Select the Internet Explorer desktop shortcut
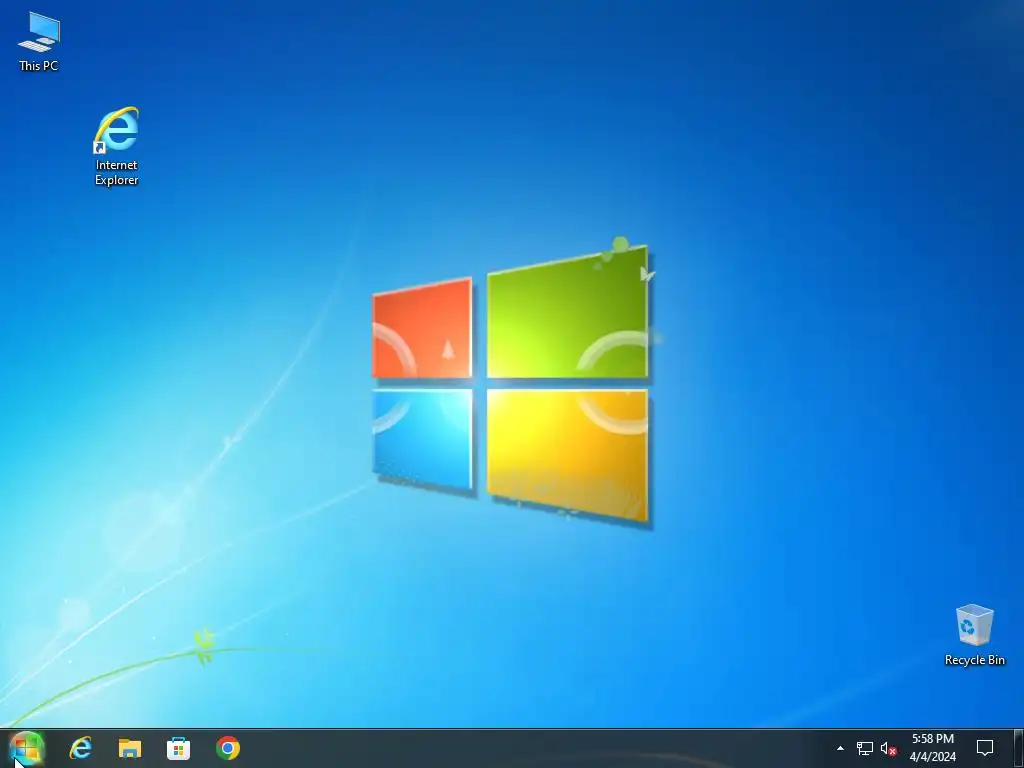Screen dimensions: 1024x768 pyautogui.click(x=116, y=146)
